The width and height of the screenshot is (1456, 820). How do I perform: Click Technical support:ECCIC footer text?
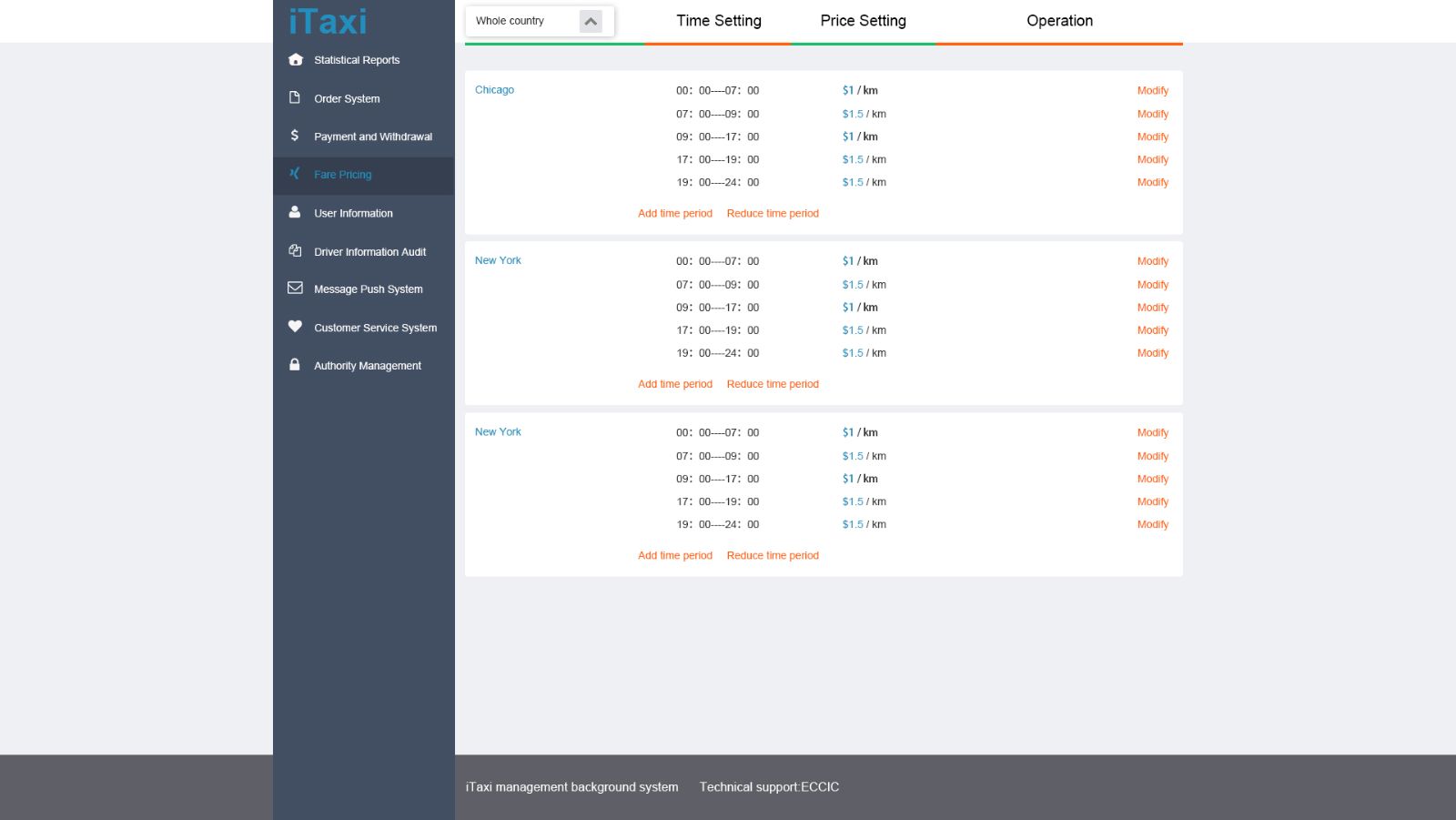769,787
